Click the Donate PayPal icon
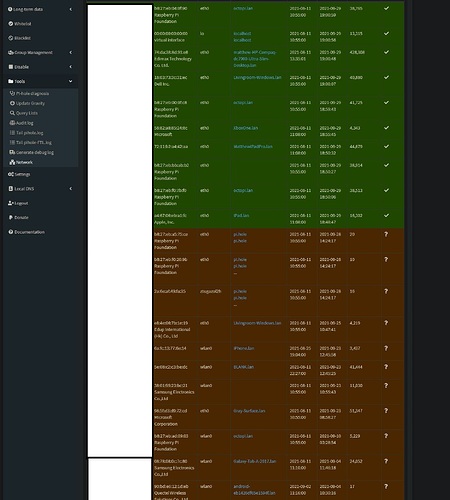The image size is (450, 500). (11, 217)
